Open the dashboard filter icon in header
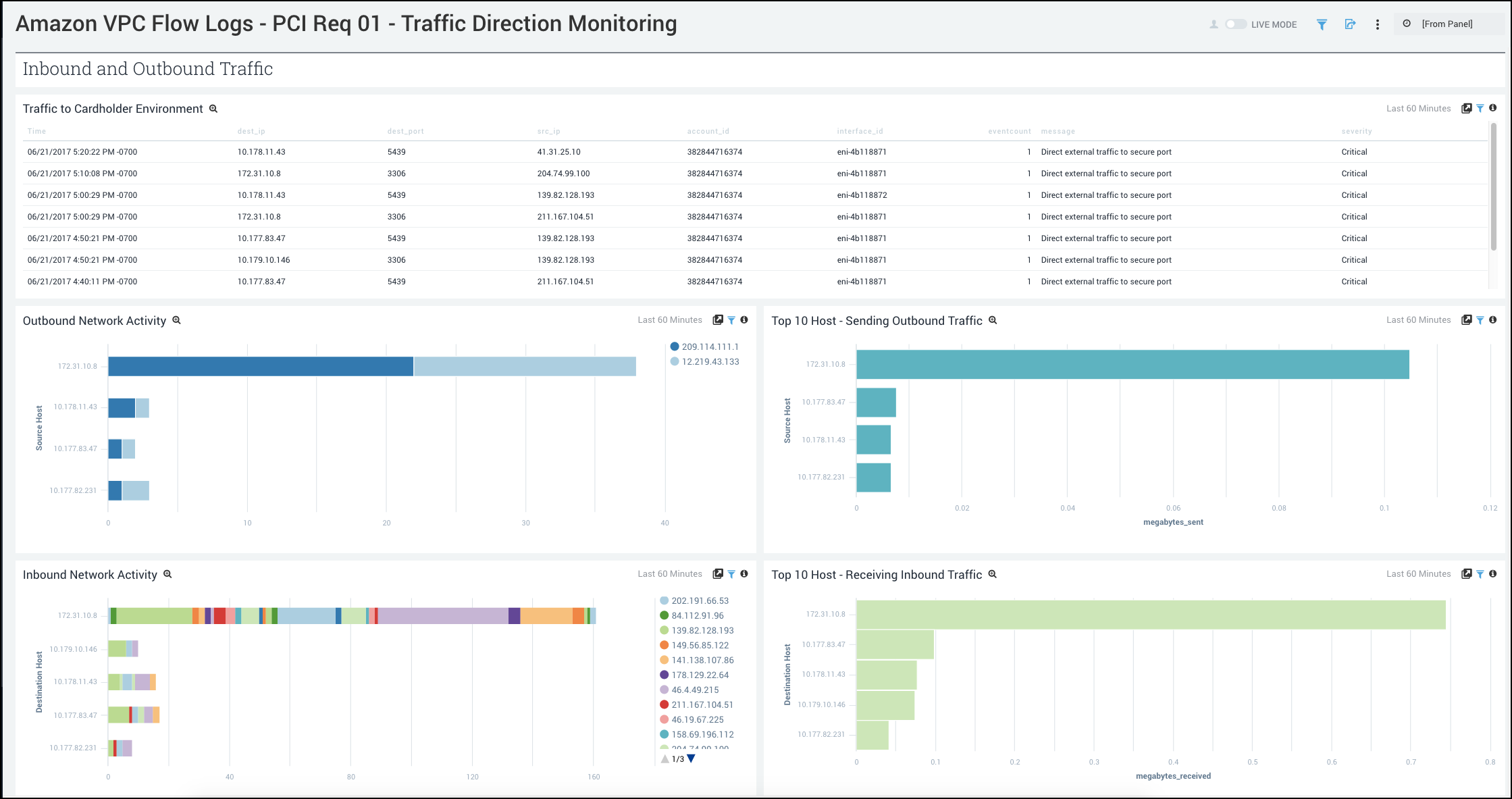The image size is (1512, 799). 1322,24
